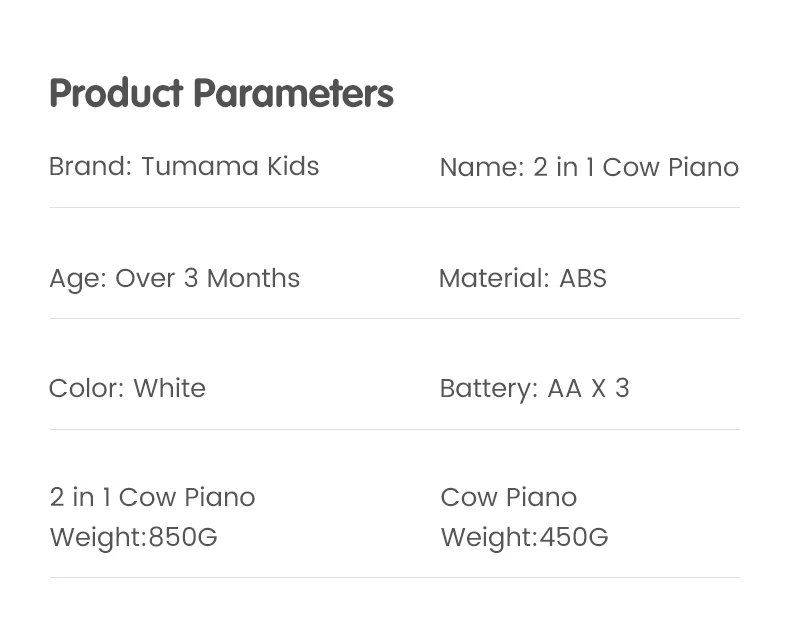Click the word Months in the age row
The width and height of the screenshot is (790, 636).
pyautogui.click(x=253, y=279)
